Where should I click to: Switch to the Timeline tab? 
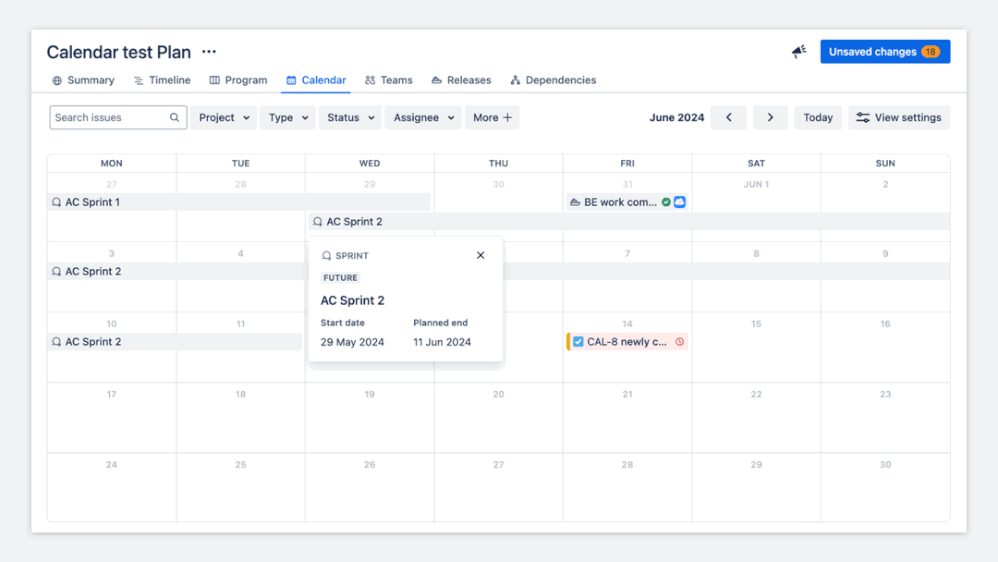click(x=162, y=80)
